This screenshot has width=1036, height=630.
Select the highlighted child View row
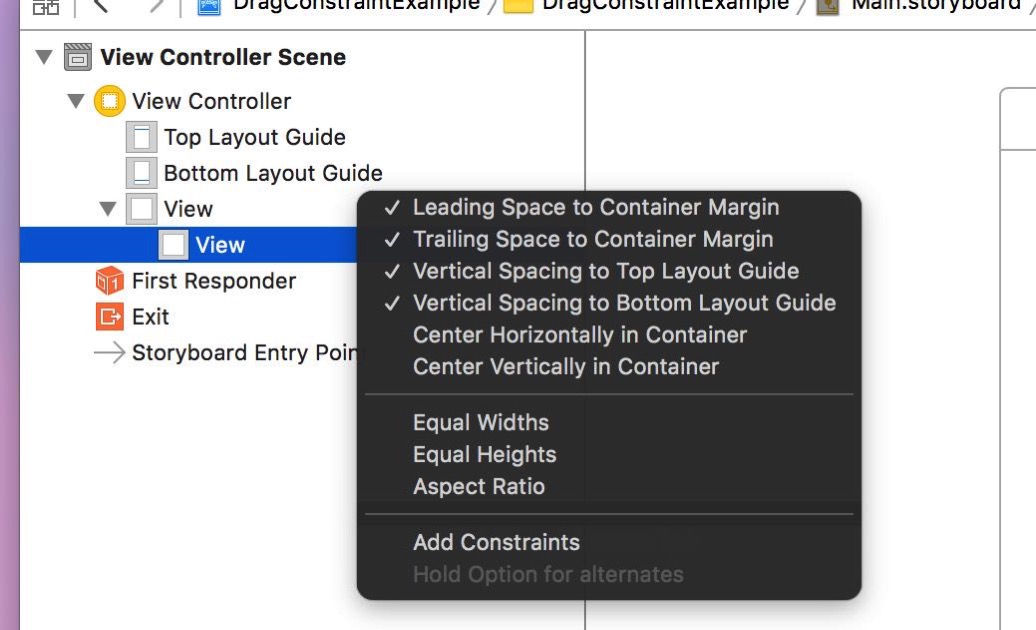(x=188, y=245)
